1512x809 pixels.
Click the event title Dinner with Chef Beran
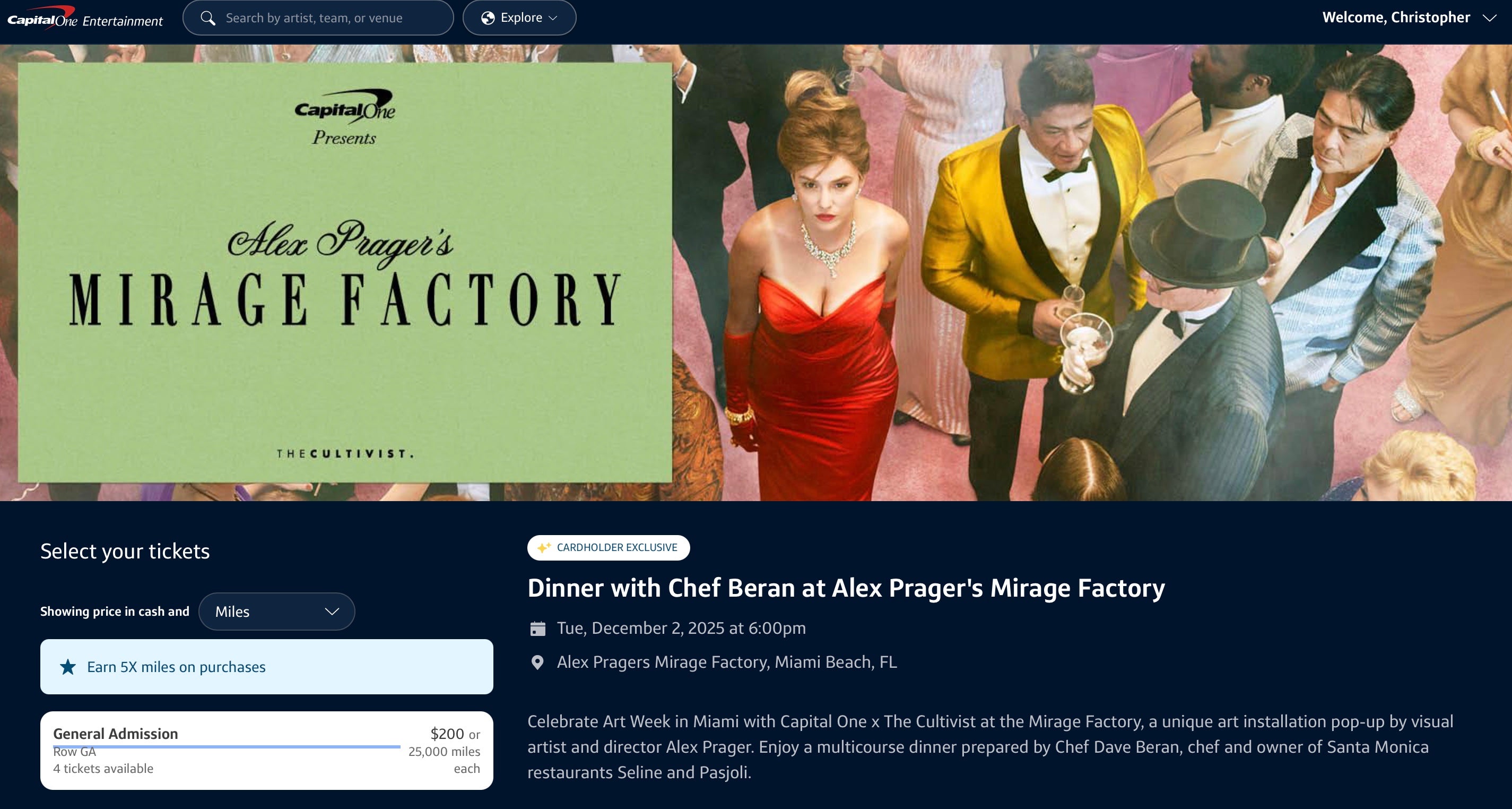click(x=846, y=587)
